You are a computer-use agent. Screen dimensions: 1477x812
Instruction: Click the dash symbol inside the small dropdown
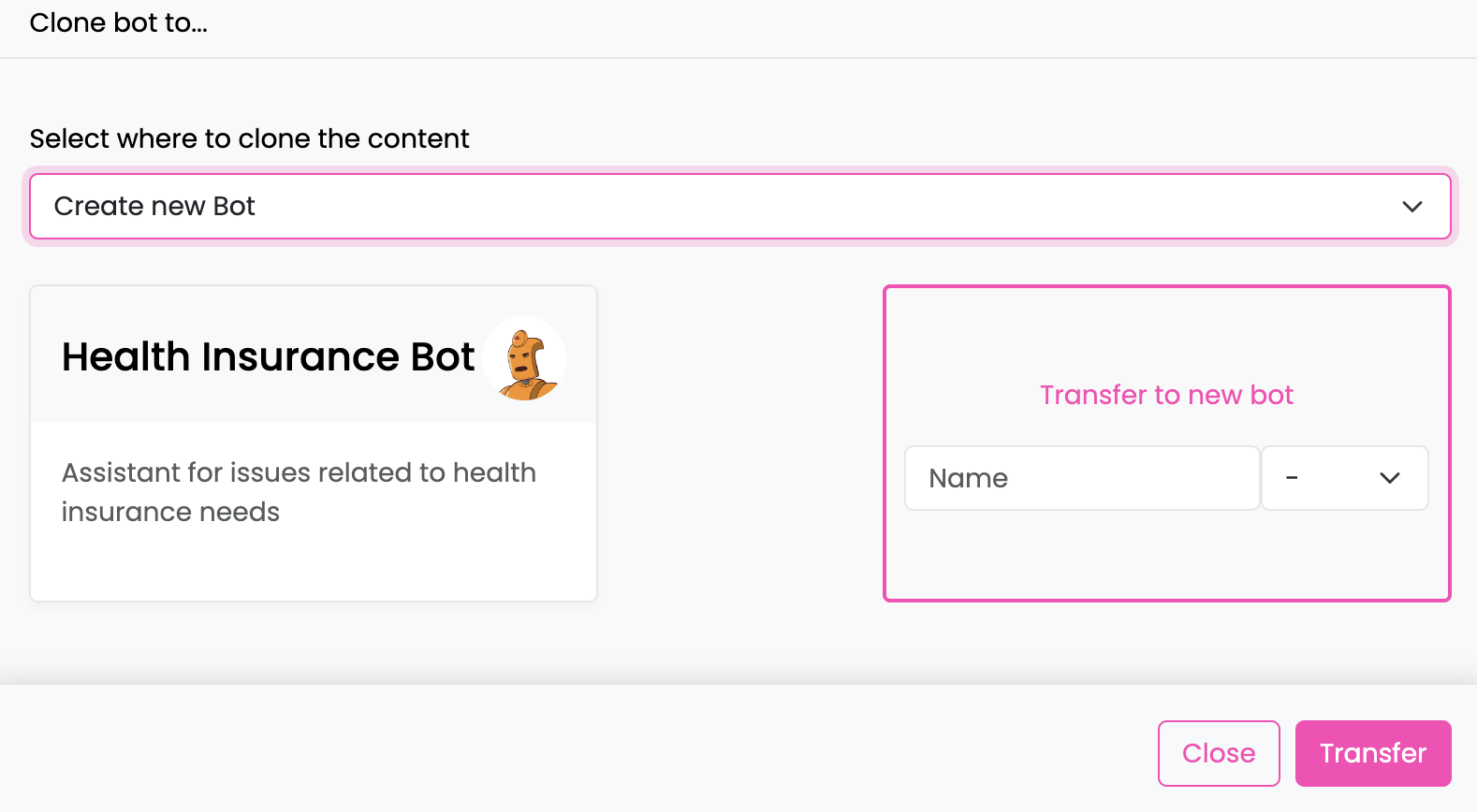[x=1292, y=478]
